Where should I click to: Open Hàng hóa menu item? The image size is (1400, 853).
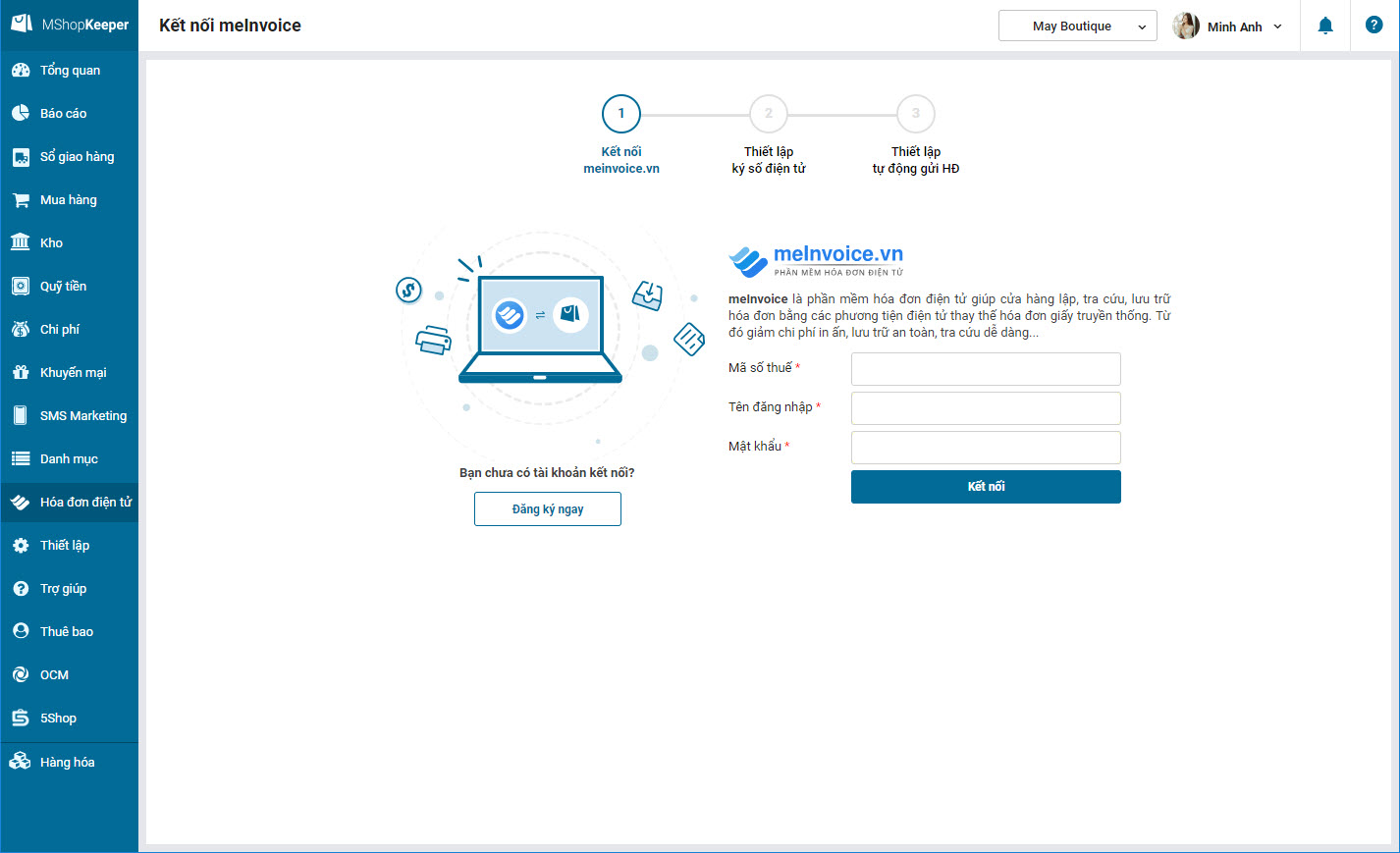(70, 763)
